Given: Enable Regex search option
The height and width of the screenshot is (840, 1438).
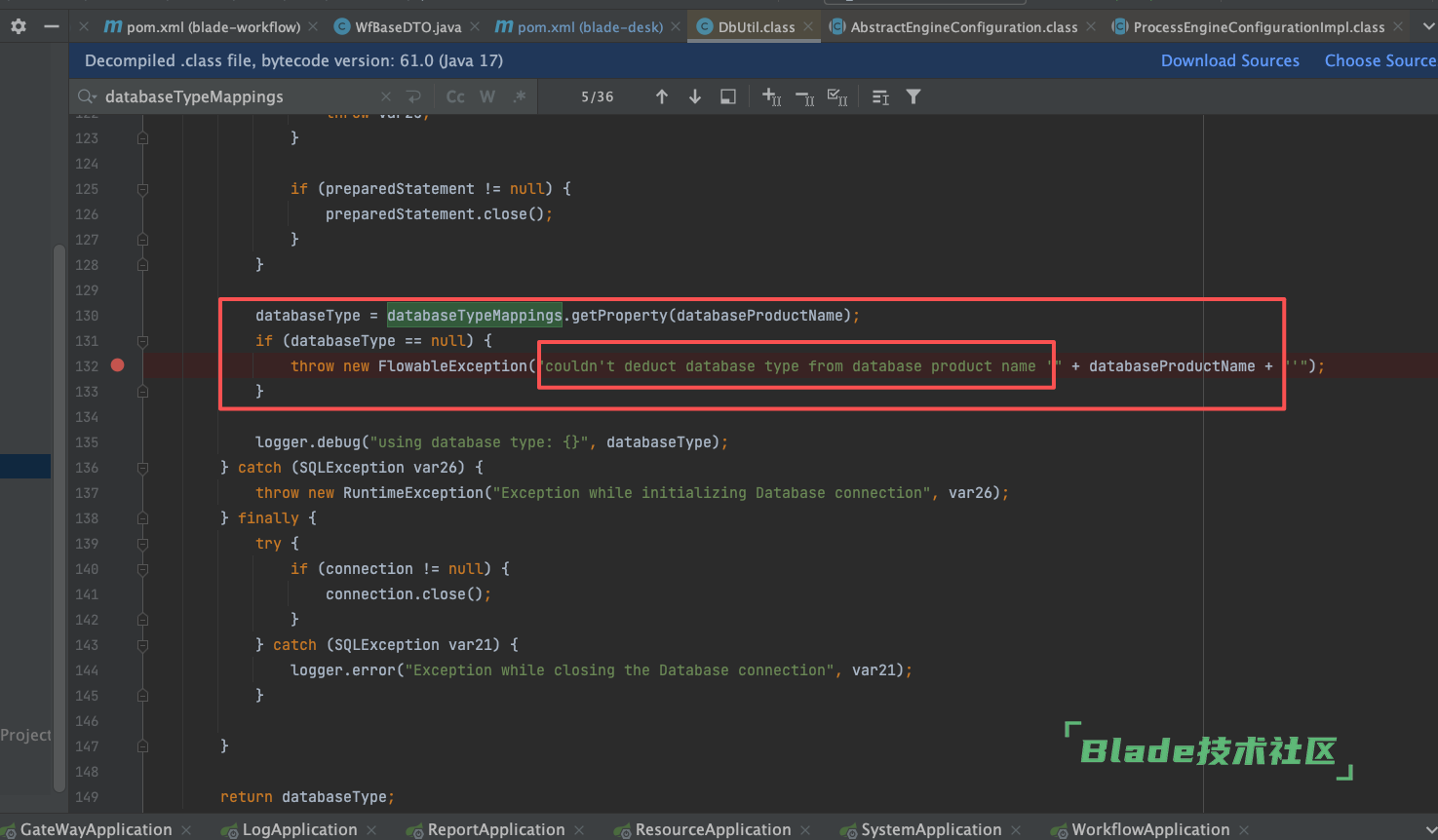Looking at the screenshot, I should [x=520, y=96].
